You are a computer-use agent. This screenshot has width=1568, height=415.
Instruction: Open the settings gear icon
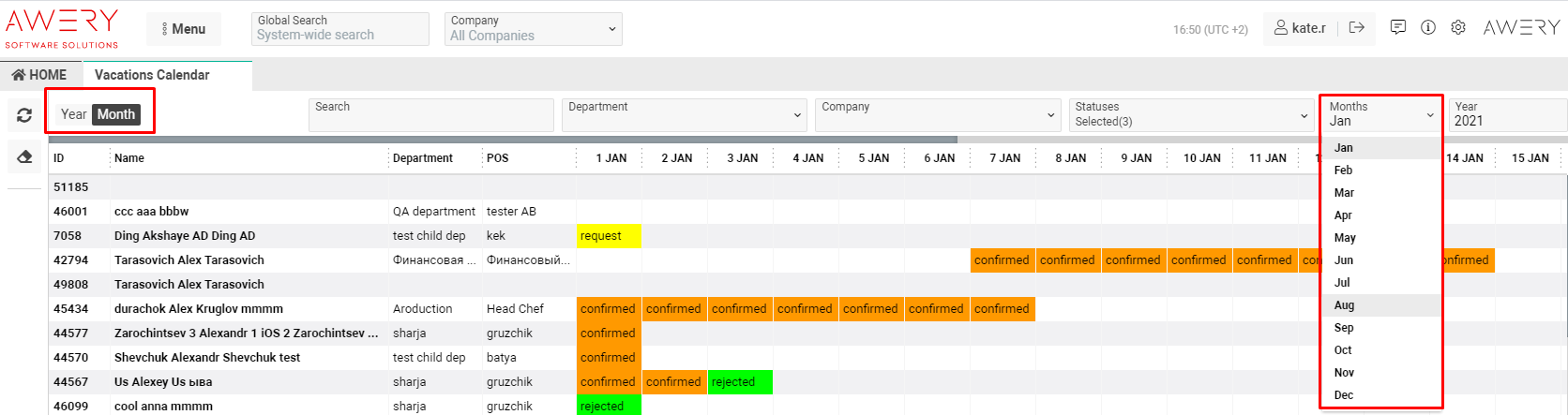click(x=1457, y=28)
